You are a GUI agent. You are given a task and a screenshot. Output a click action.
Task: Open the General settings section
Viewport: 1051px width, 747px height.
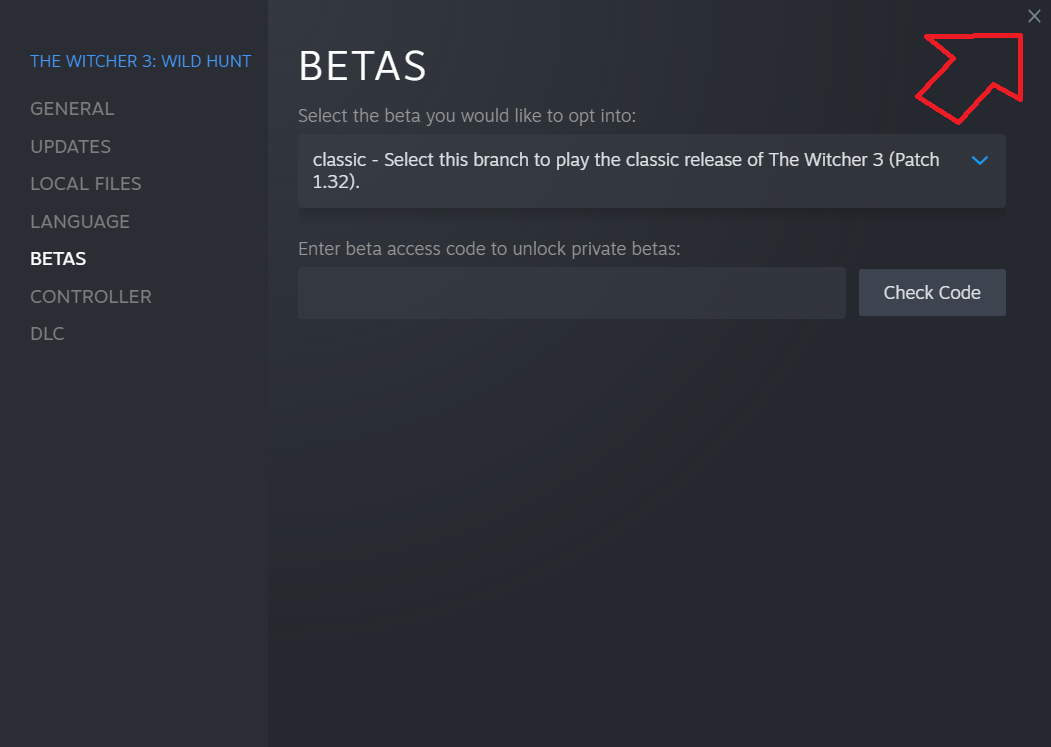(x=72, y=109)
